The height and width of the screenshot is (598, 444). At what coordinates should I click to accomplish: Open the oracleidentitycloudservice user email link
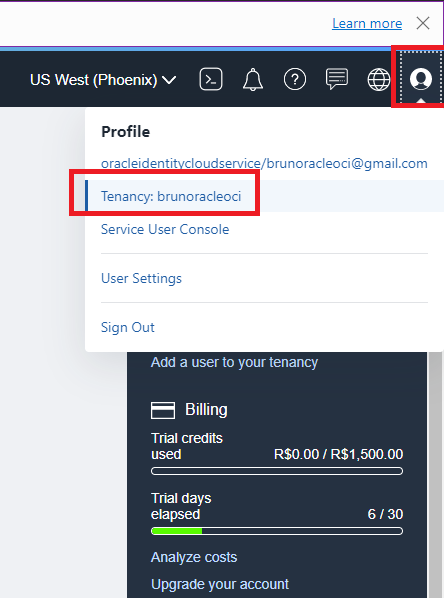pyautogui.click(x=264, y=163)
